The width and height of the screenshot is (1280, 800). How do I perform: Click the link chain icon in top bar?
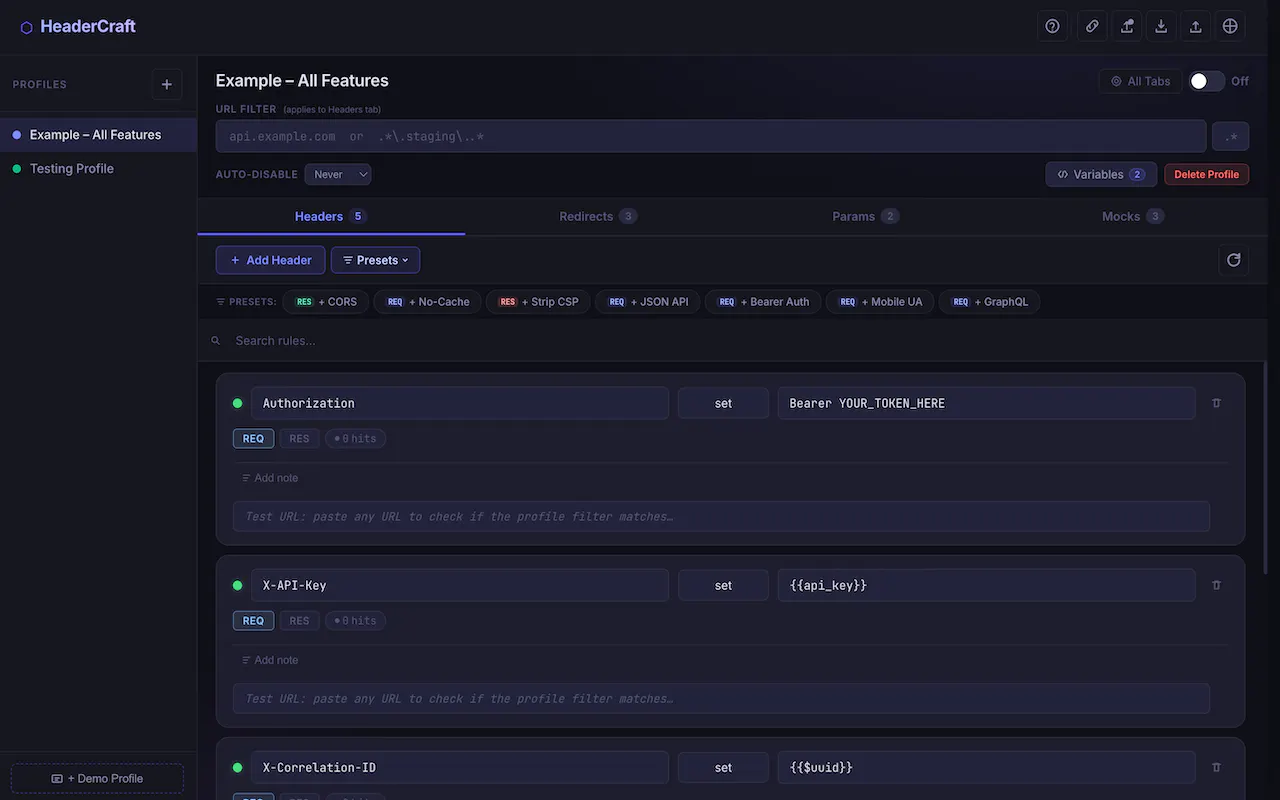point(1092,27)
